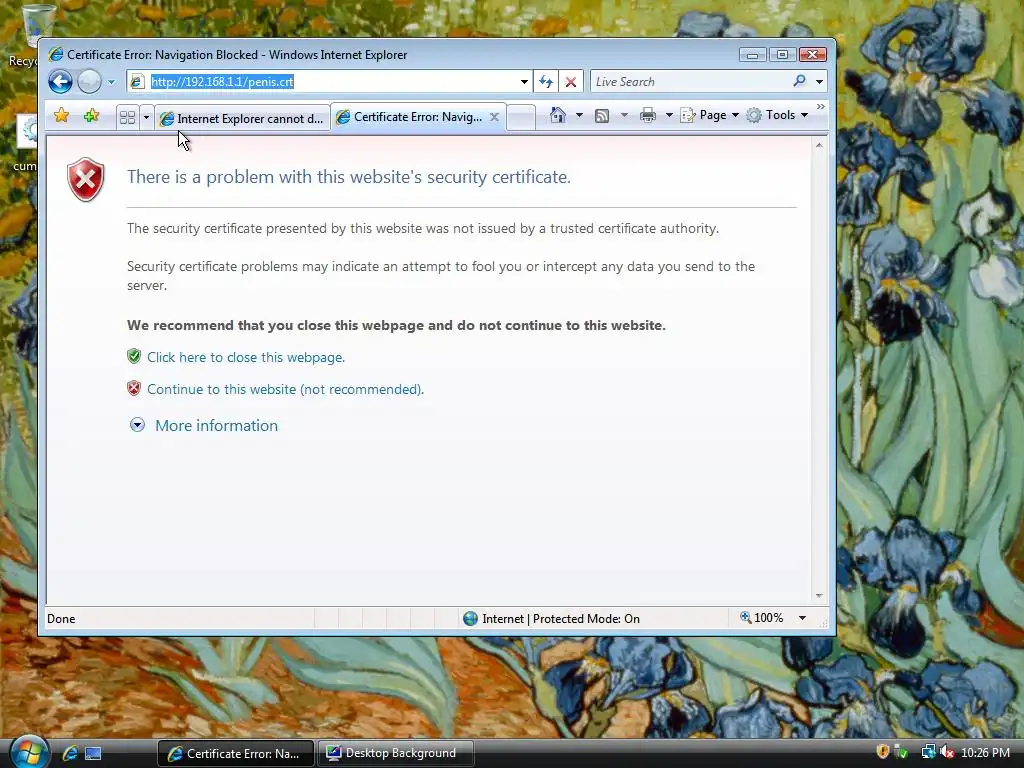Click the 100% zoom level button
The height and width of the screenshot is (768, 1024).
point(761,618)
